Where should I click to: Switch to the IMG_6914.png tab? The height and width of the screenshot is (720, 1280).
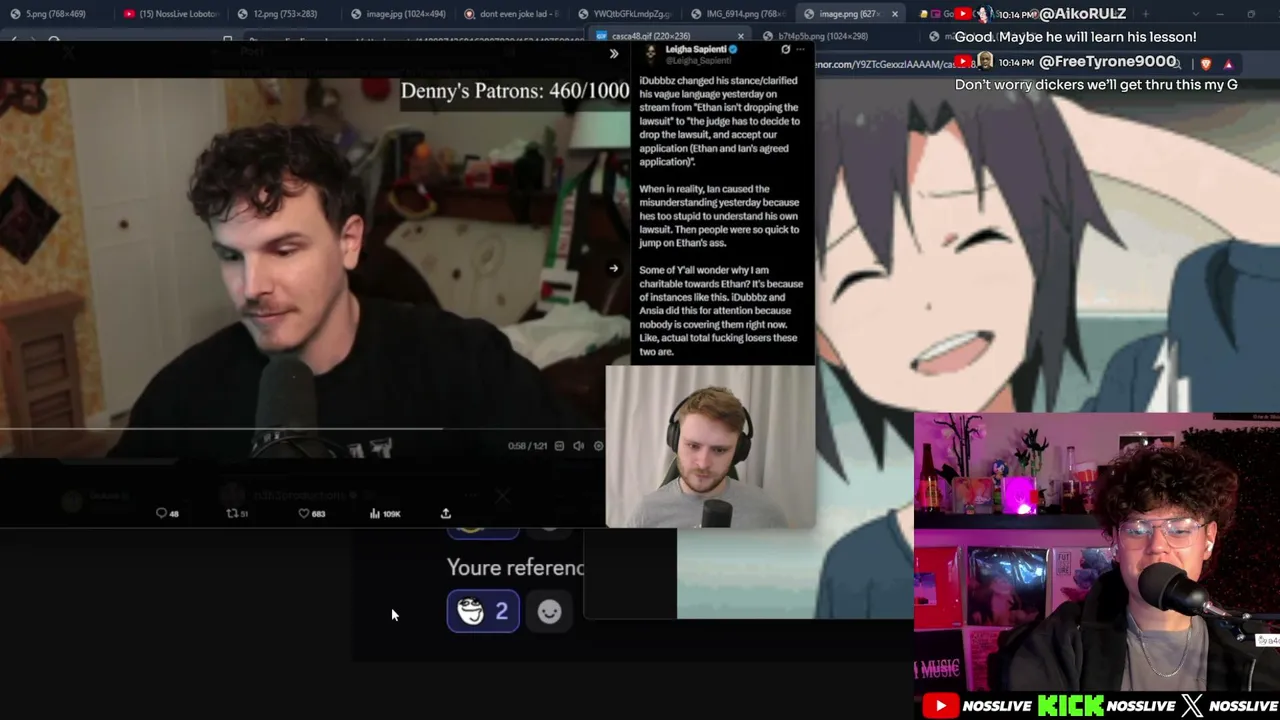[x=739, y=14]
